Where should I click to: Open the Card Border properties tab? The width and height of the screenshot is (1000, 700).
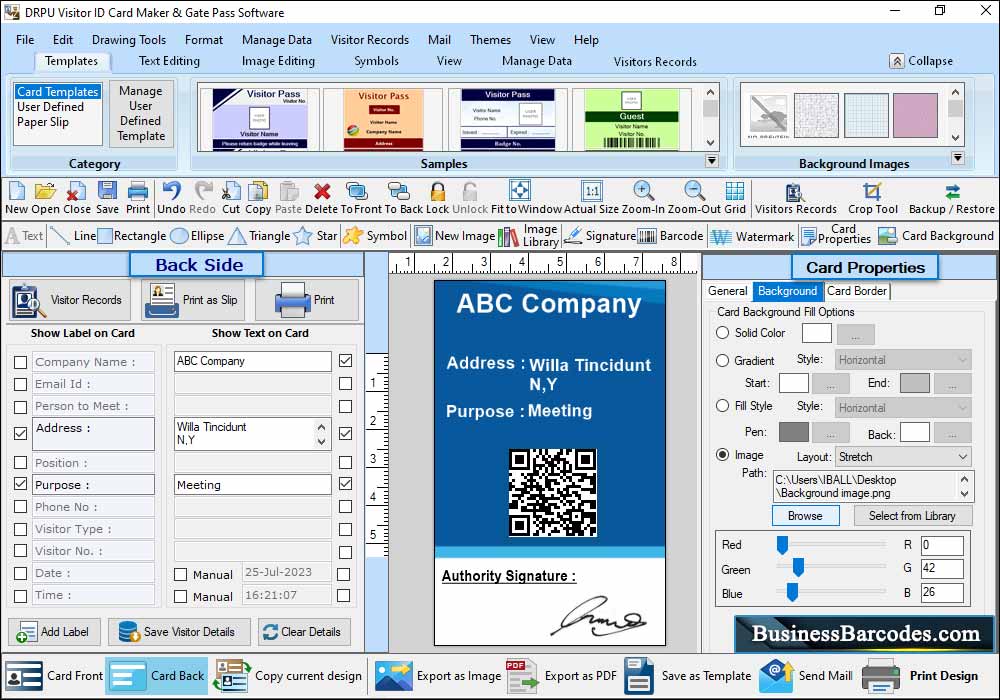point(857,291)
